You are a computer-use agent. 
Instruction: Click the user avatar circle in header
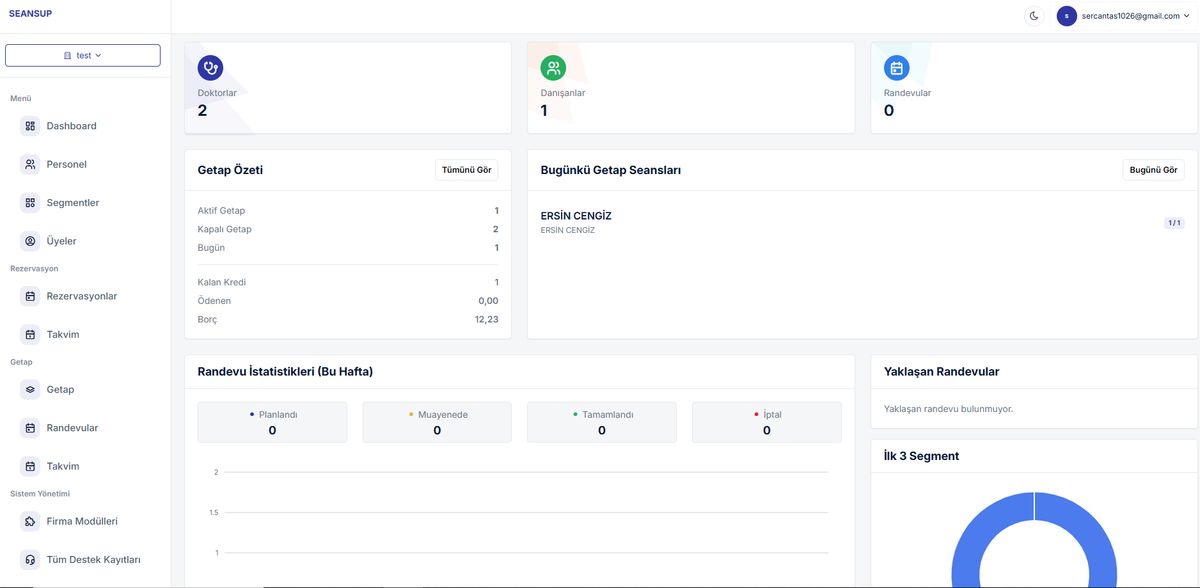click(1067, 16)
